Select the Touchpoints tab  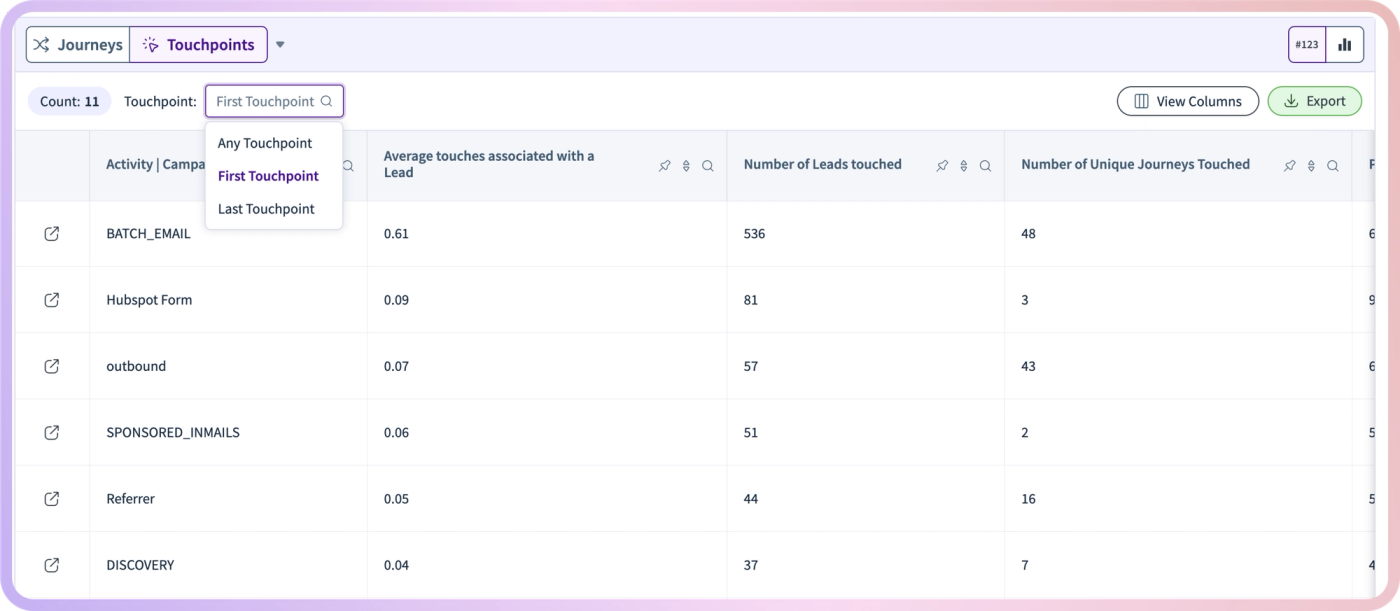(199, 45)
